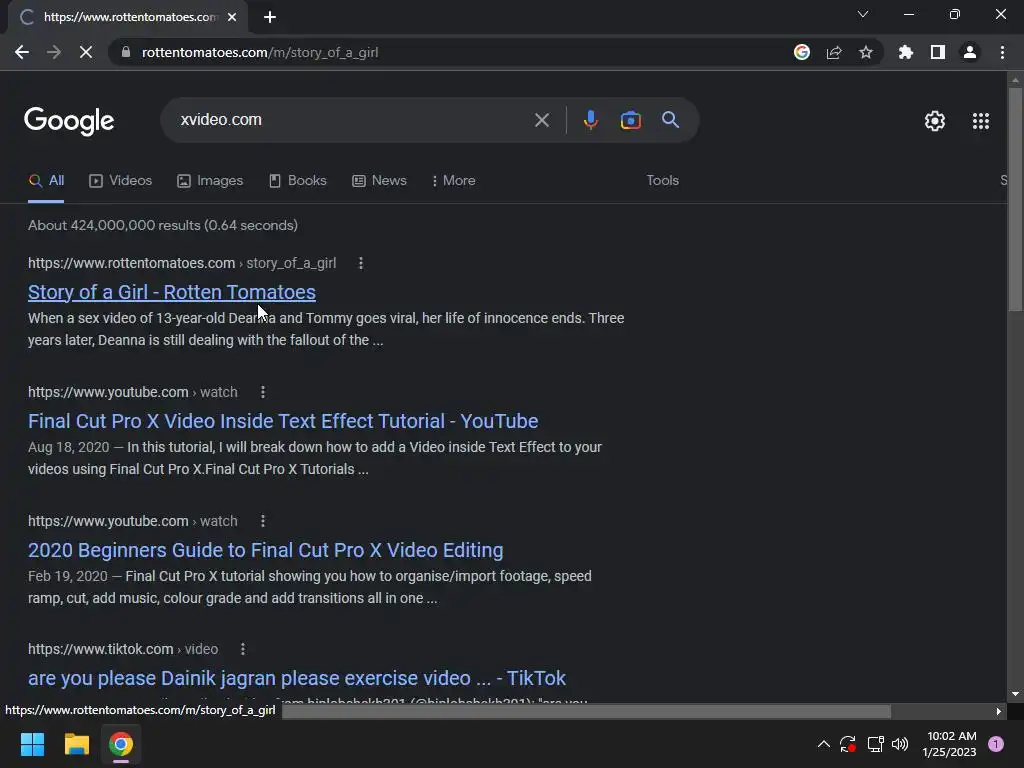
Task: Open File Explorer from the taskbar
Action: [76, 744]
